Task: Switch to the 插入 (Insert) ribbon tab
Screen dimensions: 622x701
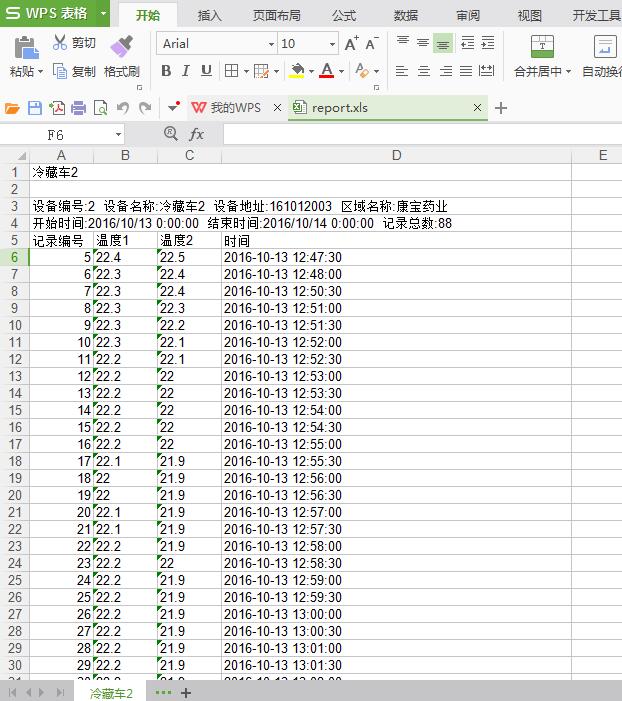Action: (x=210, y=15)
